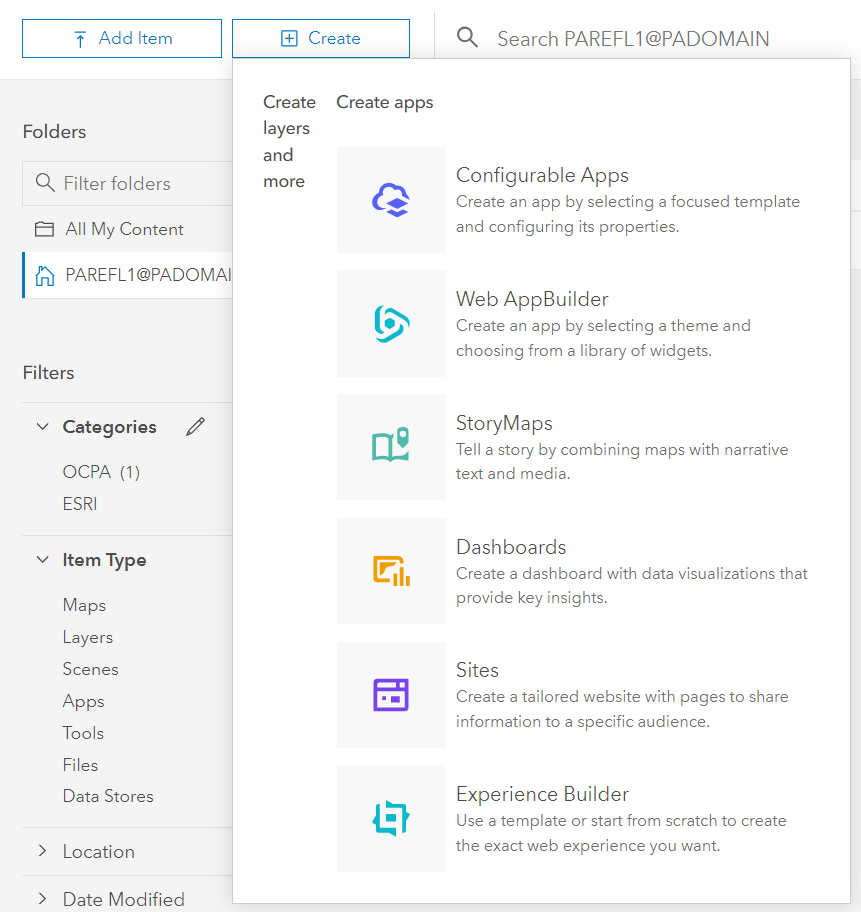The height and width of the screenshot is (912, 861).
Task: Select the PAREFL1@PADOMAIN root folder
Action: pos(127,275)
